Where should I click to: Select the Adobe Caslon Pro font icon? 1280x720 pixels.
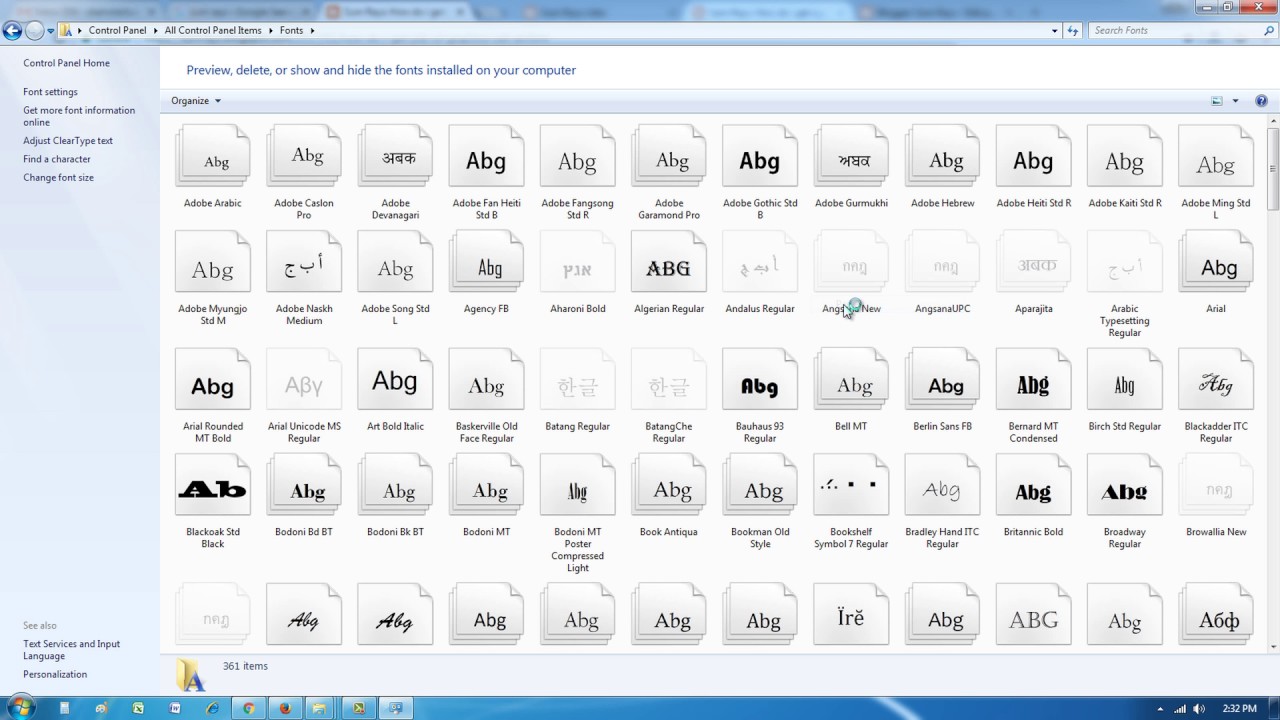tap(304, 157)
